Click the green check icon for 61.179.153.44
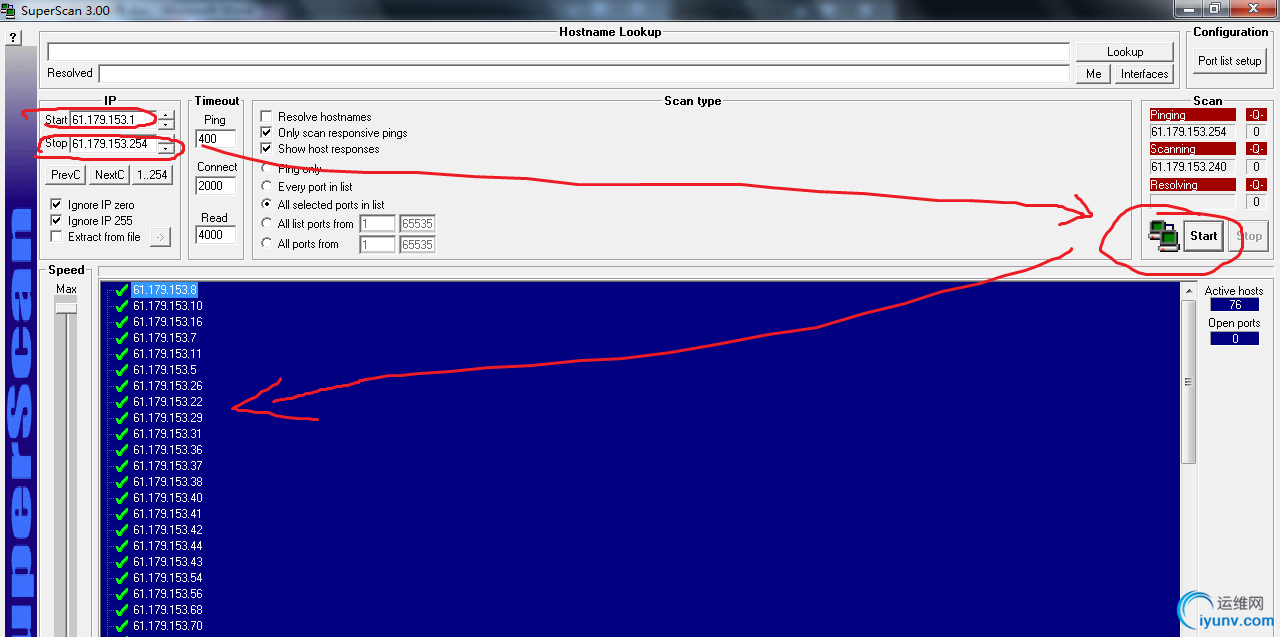This screenshot has width=1280, height=637. (122, 546)
